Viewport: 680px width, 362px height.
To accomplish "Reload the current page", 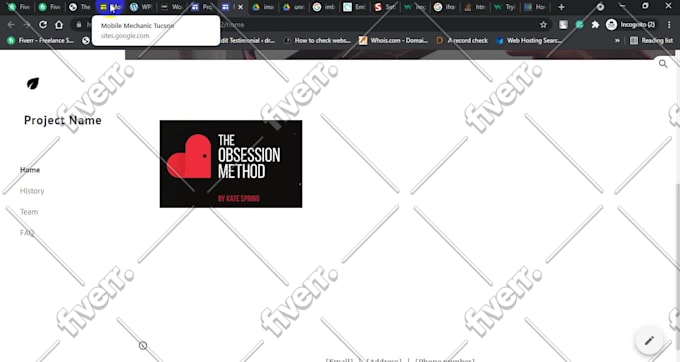I will pos(42,25).
